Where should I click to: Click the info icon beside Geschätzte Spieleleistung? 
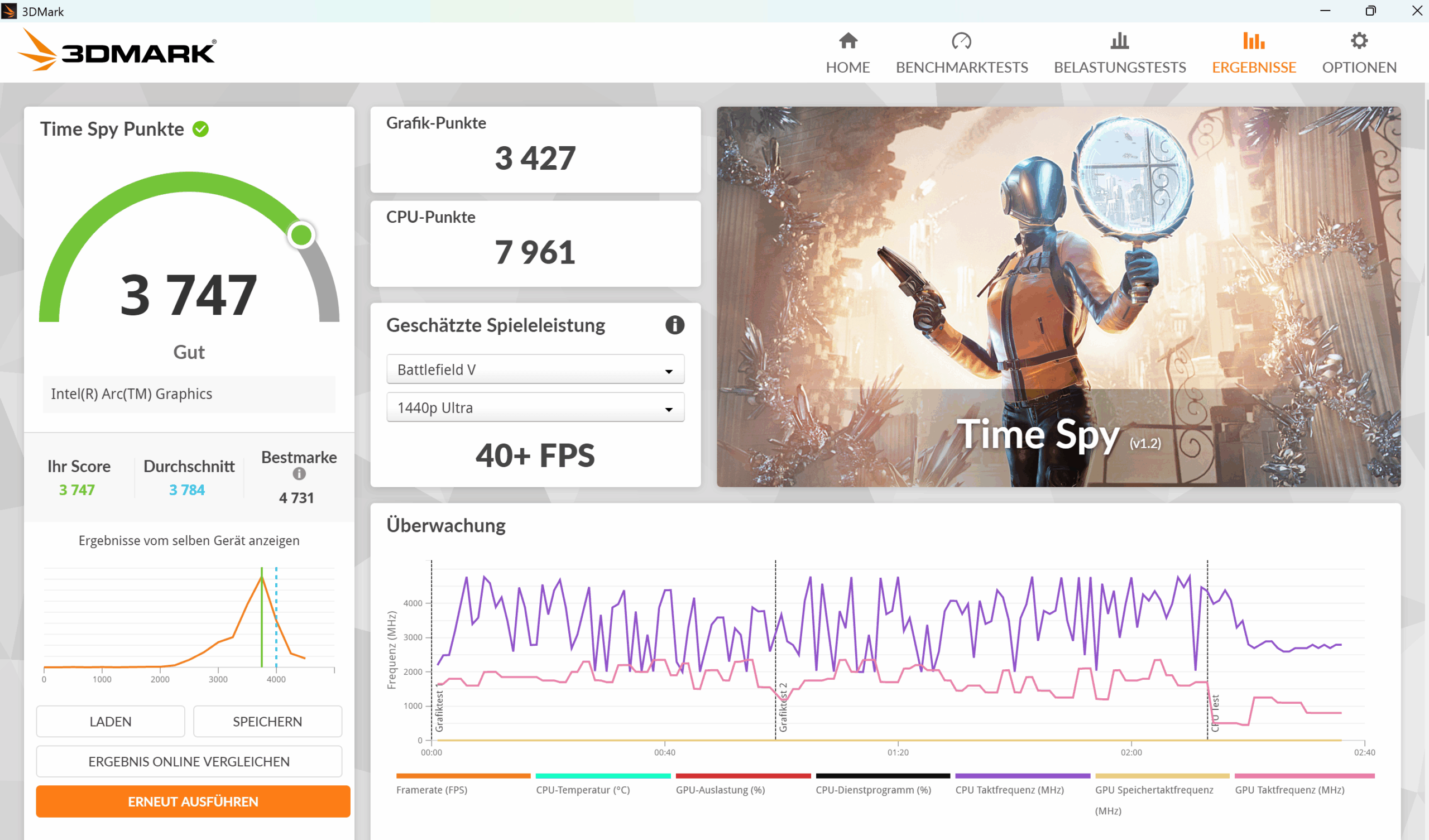674,325
